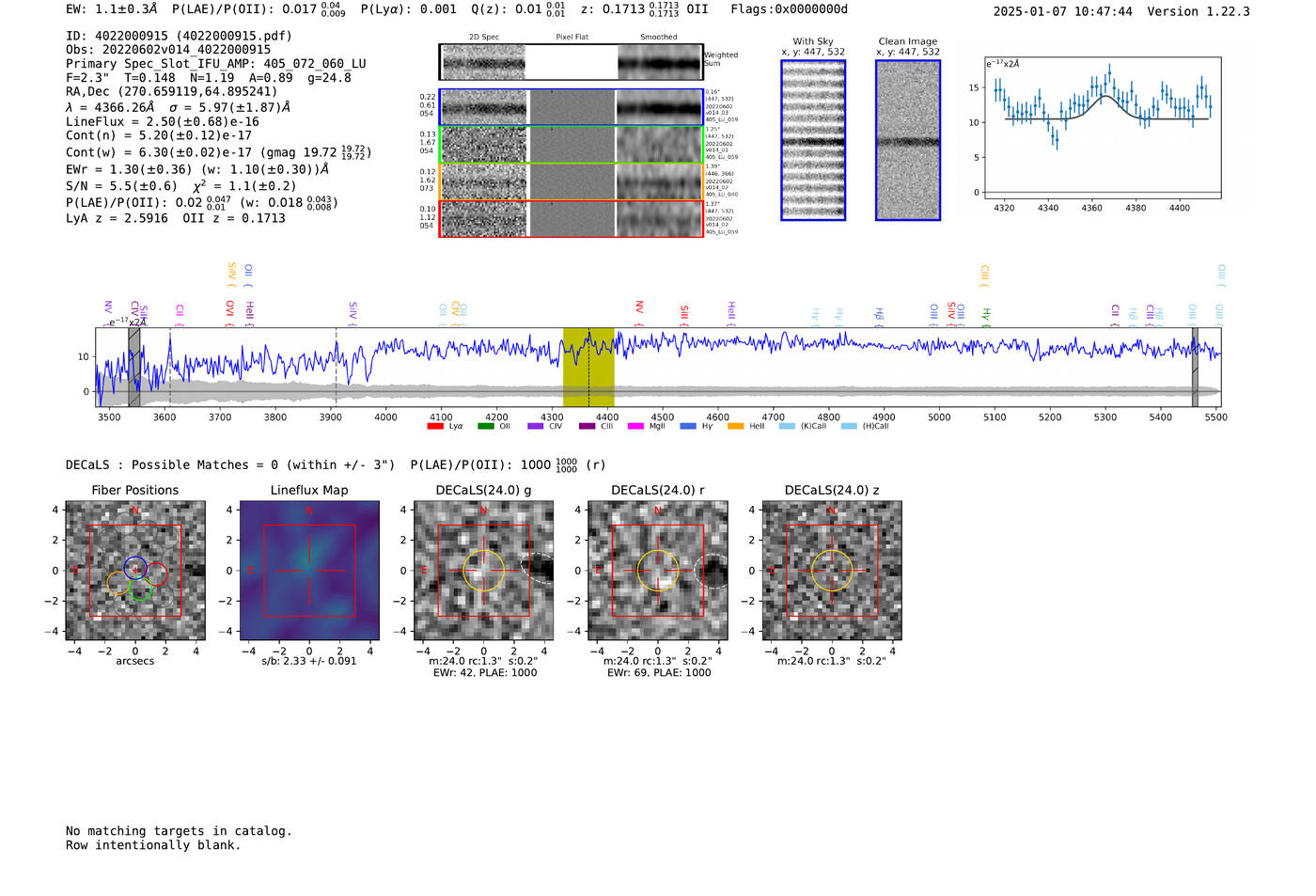
Task: Click the DECaLS Possible Matches = 0 heading
Action: [x=230, y=464]
